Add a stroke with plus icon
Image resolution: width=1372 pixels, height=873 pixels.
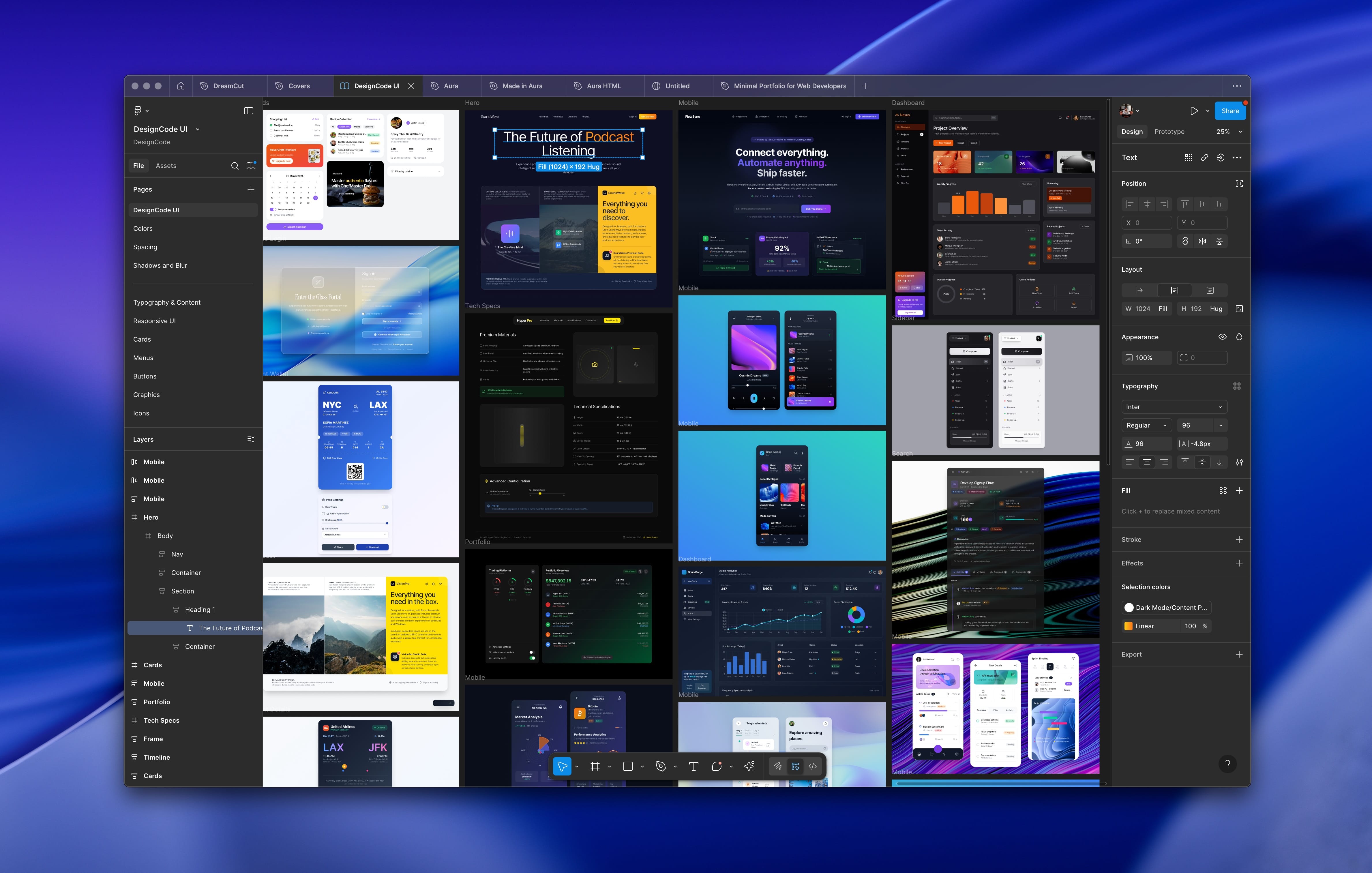pos(1239,540)
